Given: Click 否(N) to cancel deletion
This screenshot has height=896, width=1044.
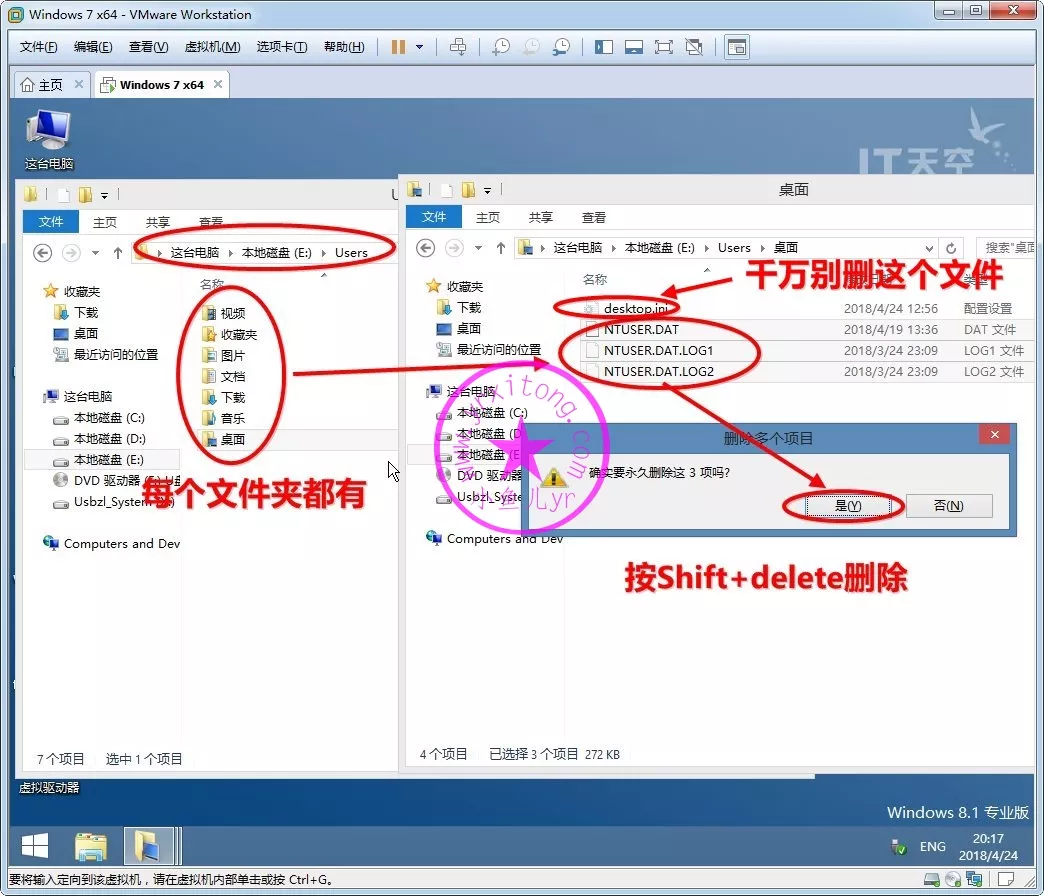Looking at the screenshot, I should pyautogui.click(x=948, y=506).
